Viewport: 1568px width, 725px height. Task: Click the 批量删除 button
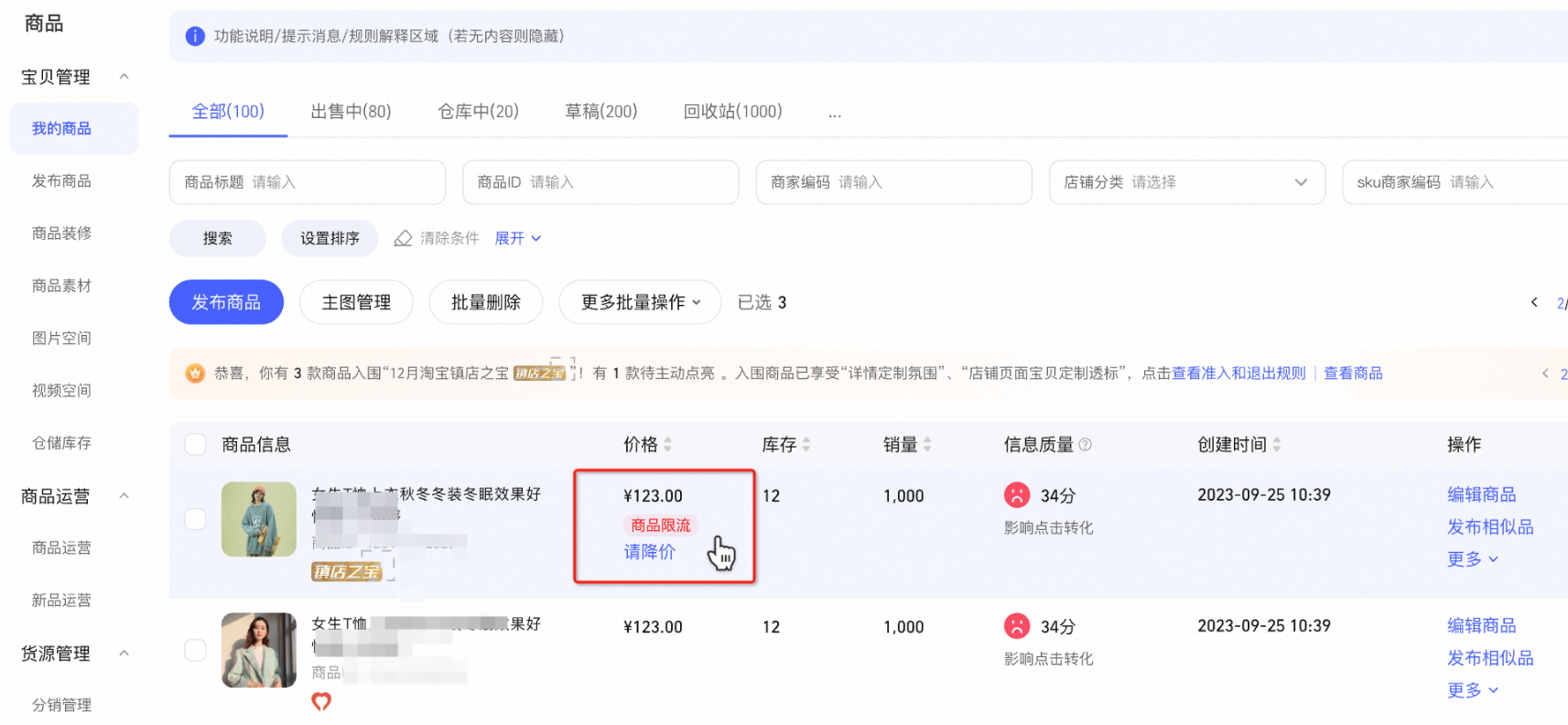click(x=486, y=302)
